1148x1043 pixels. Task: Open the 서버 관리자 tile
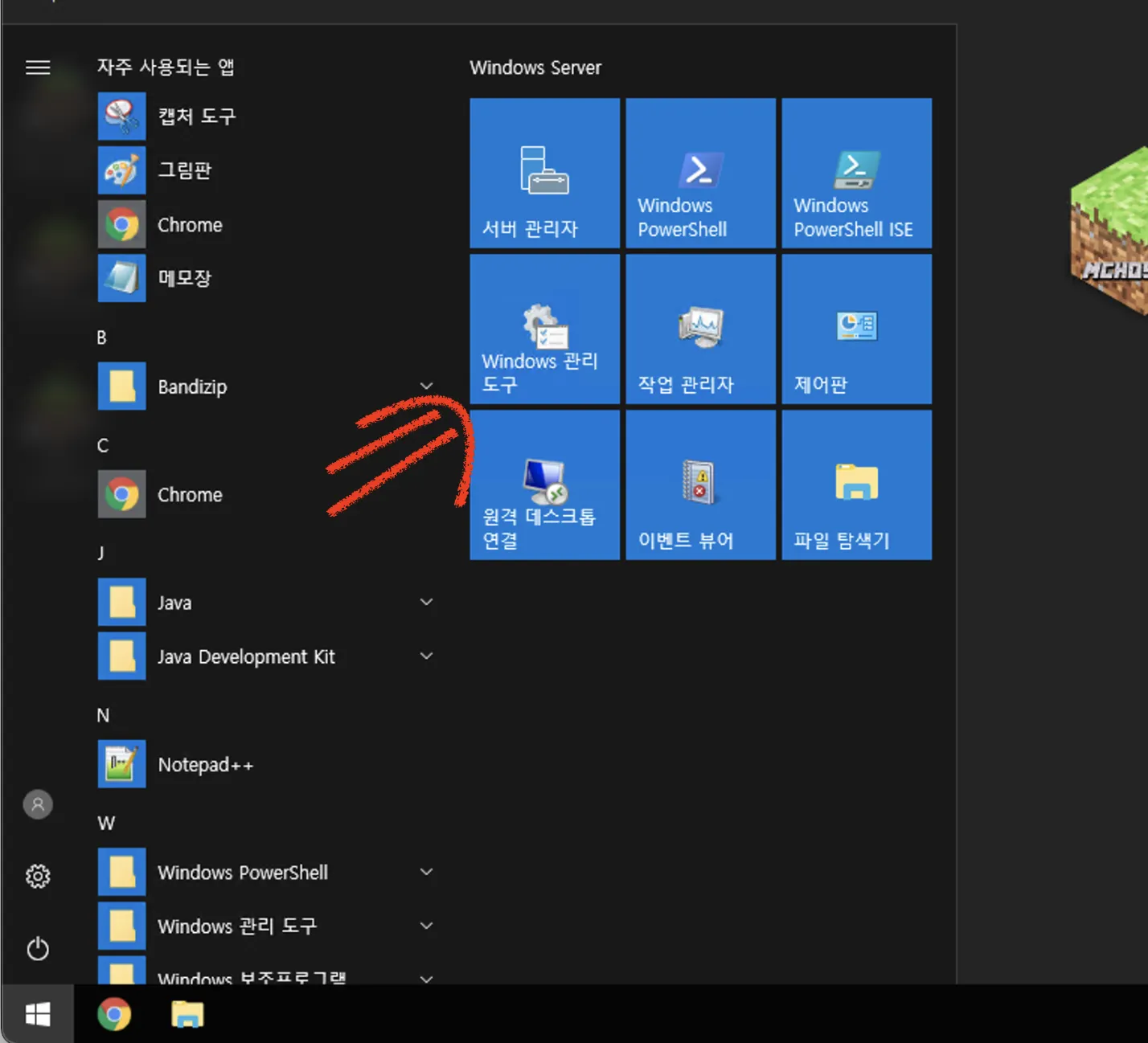(545, 173)
